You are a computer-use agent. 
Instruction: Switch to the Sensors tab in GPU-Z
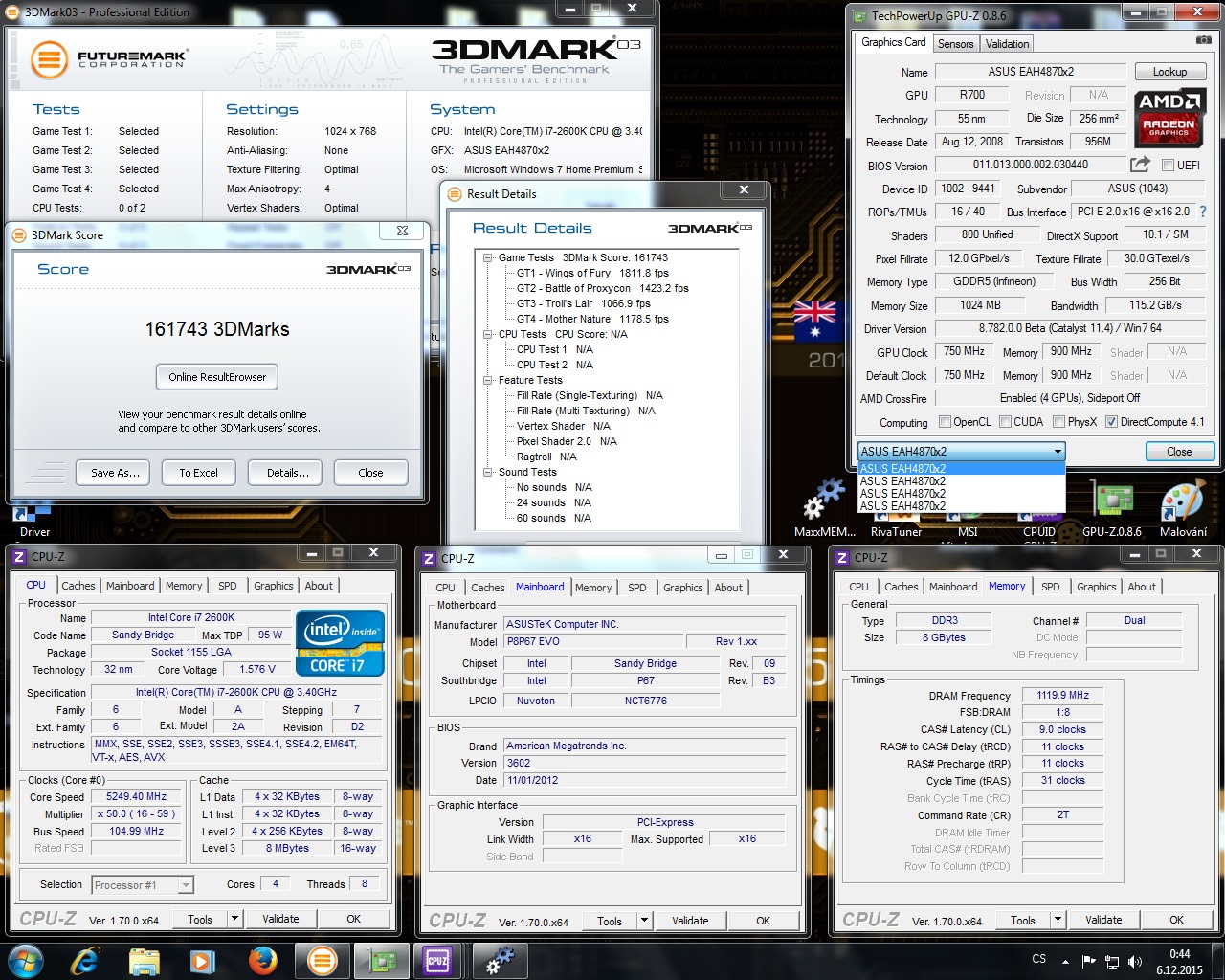tap(955, 44)
